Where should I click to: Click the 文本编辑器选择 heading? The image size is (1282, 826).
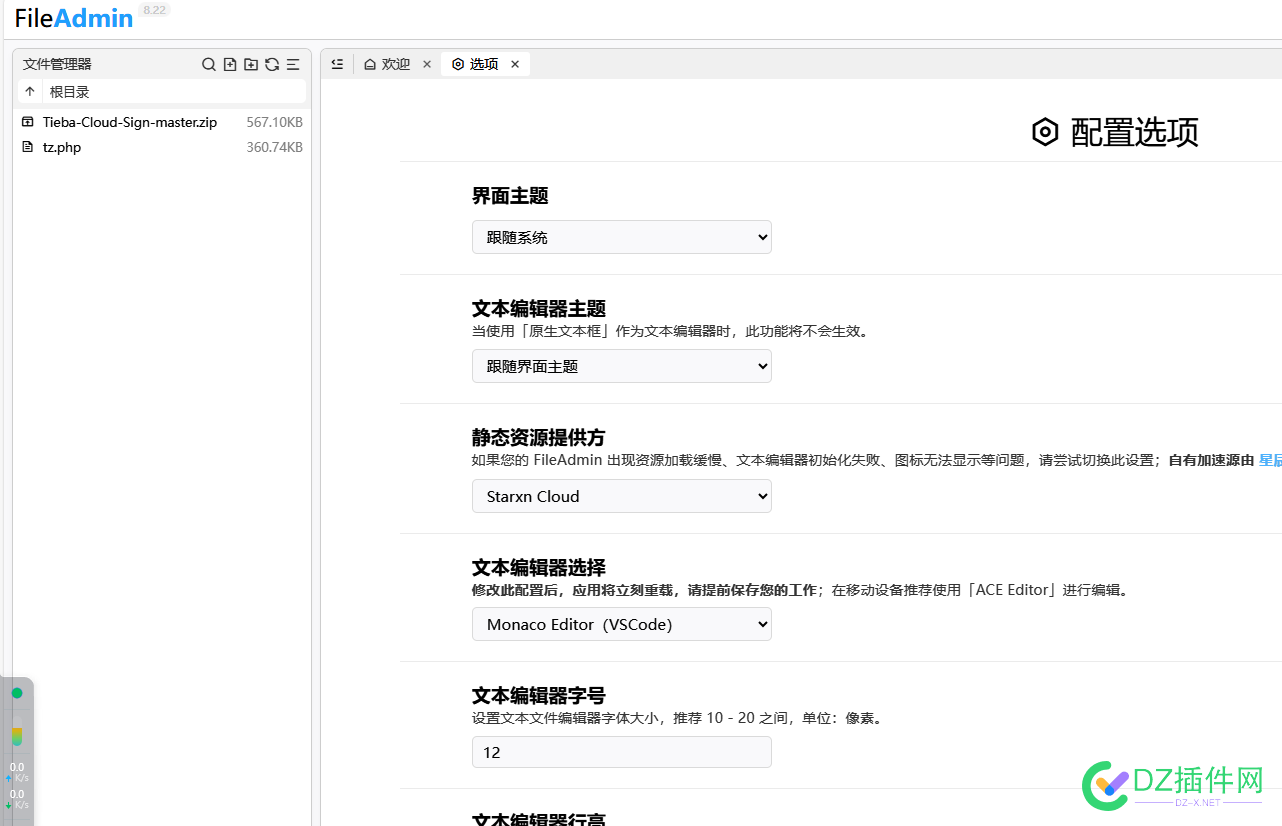(539, 567)
